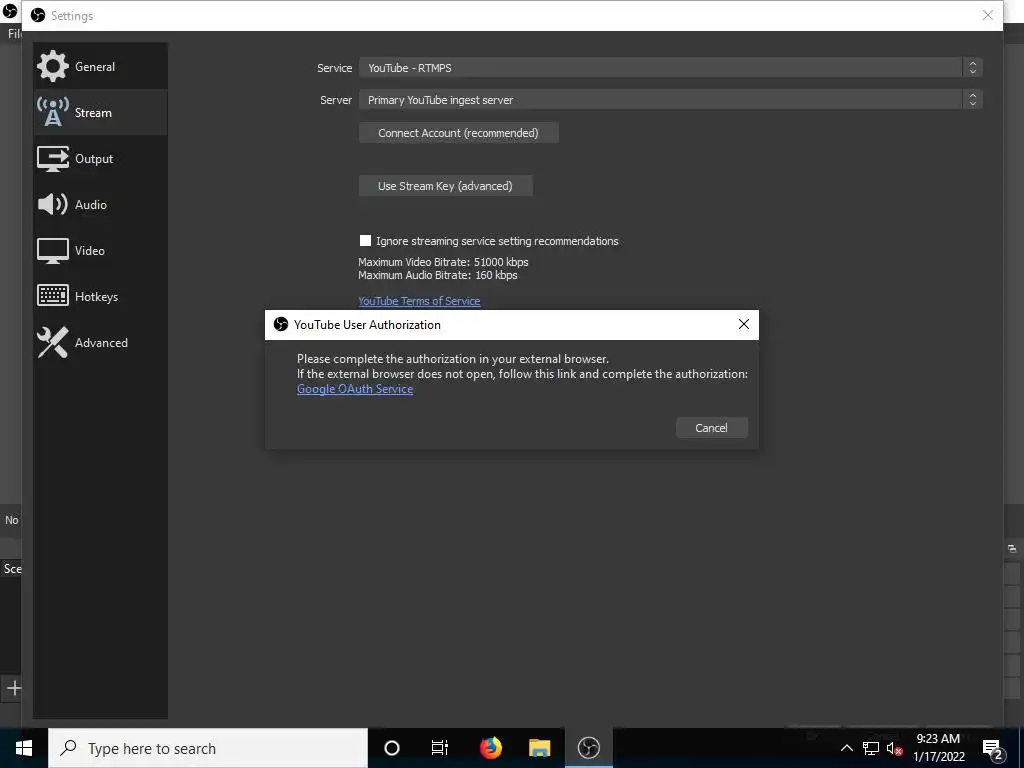Open the Hotkeys keyboard icon
Screen dimensions: 1024x768
click(52, 296)
